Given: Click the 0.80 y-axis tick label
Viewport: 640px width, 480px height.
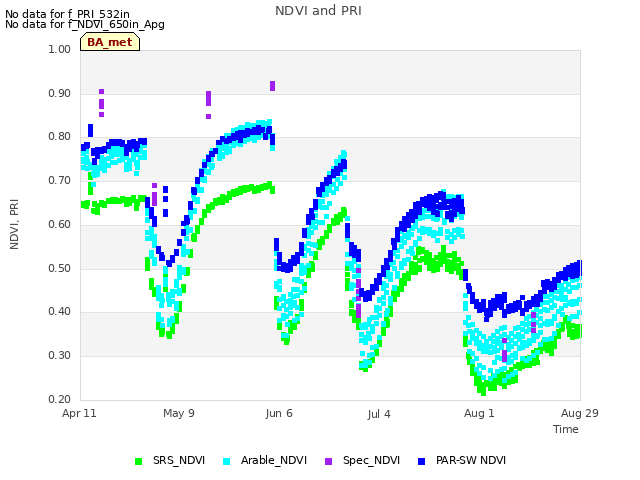Looking at the screenshot, I should pos(60,137).
